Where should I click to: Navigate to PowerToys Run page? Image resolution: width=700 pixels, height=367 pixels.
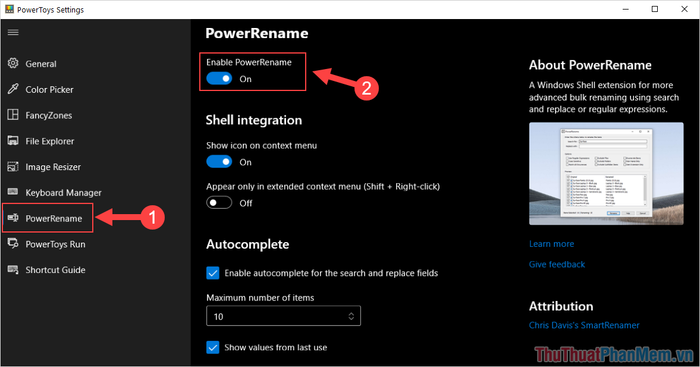pos(55,245)
